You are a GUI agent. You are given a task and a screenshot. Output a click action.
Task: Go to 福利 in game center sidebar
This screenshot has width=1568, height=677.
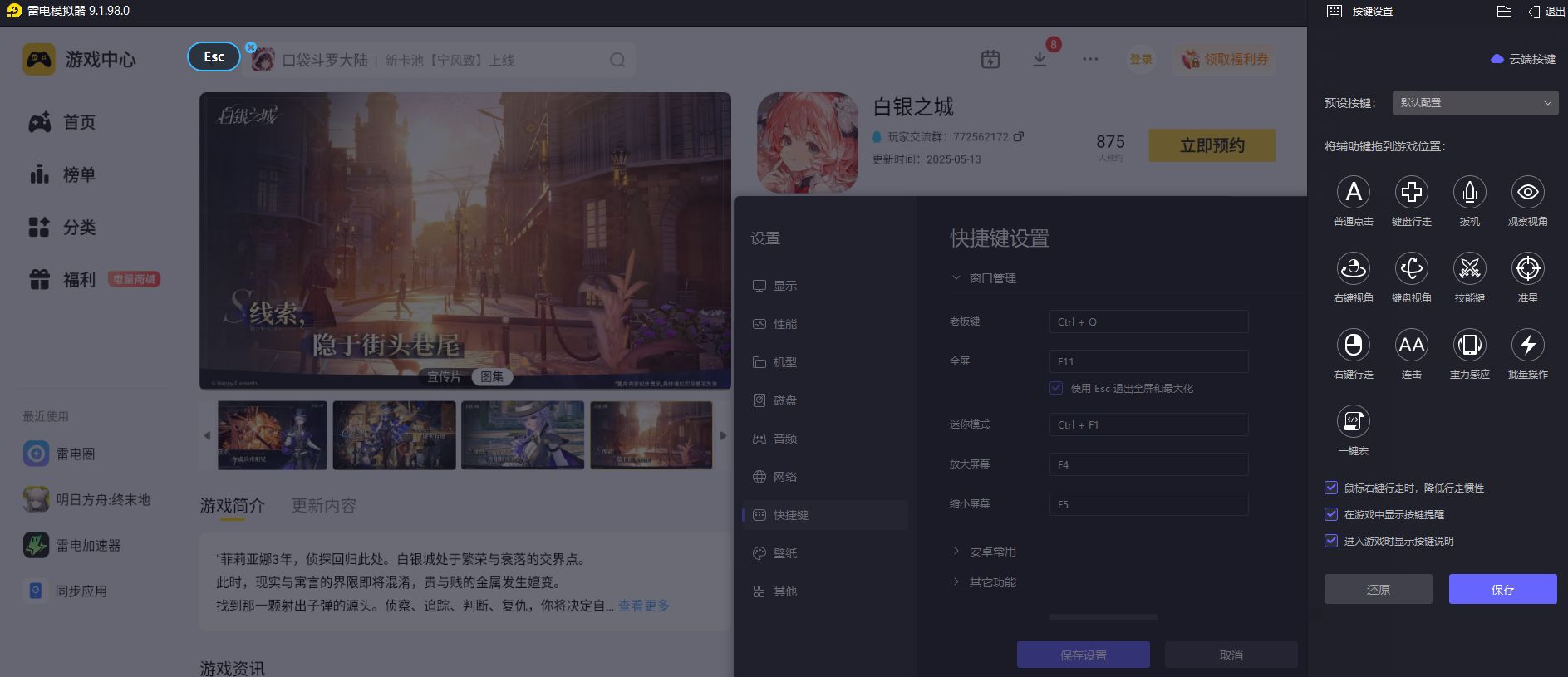click(x=62, y=279)
